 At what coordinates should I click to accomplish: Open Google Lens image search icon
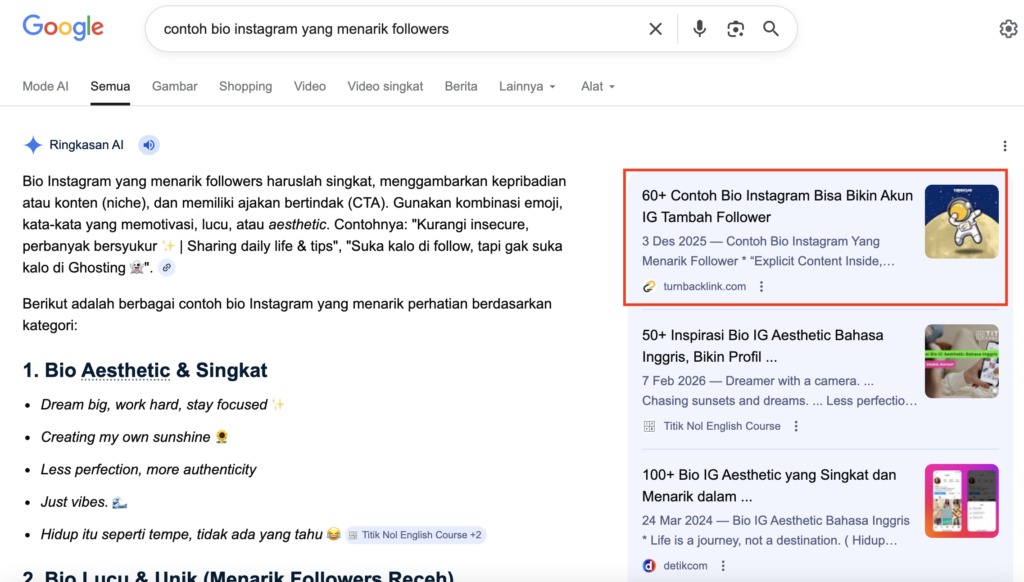click(735, 29)
